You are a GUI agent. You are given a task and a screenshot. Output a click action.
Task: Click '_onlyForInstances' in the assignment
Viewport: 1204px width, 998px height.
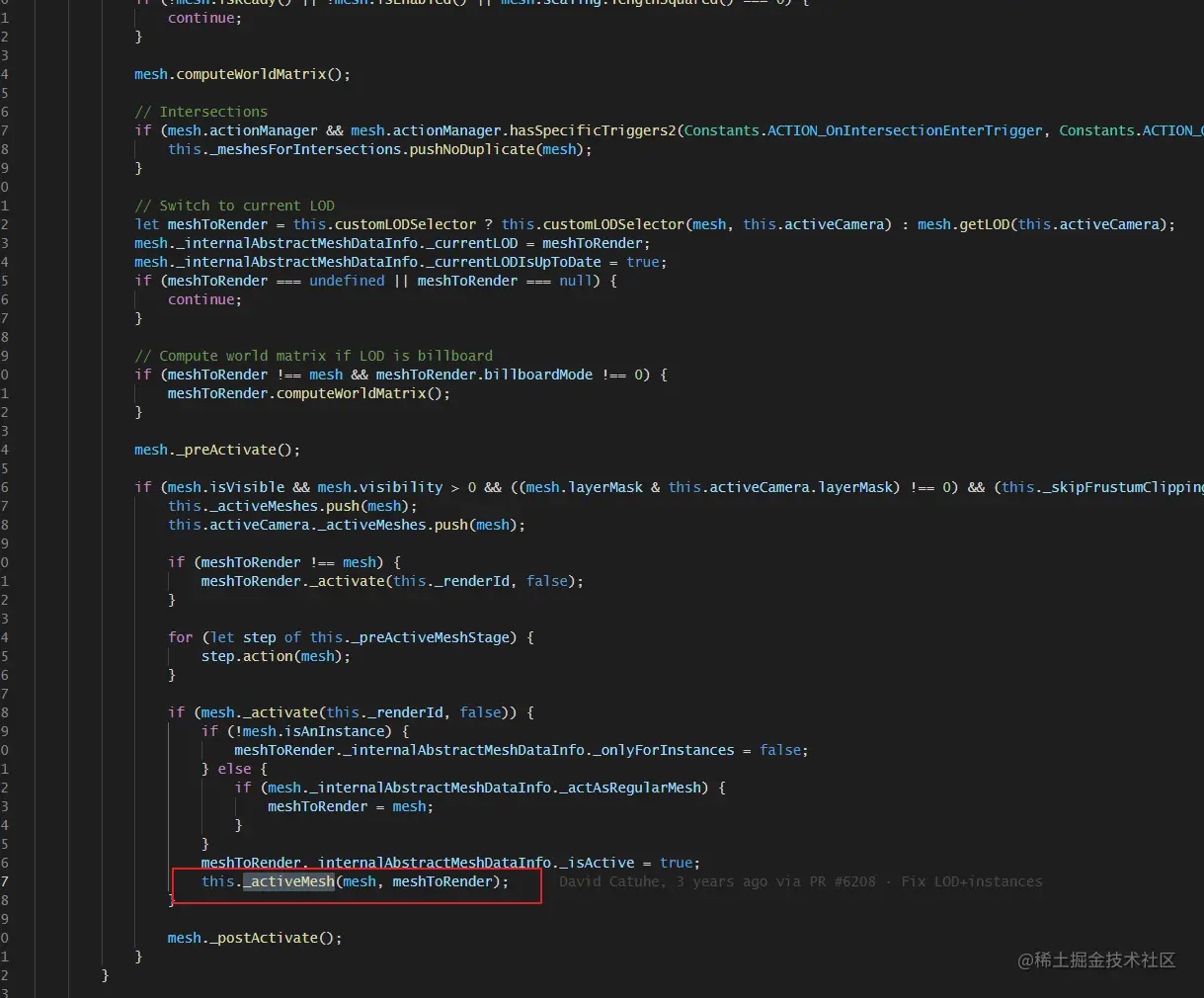662,750
